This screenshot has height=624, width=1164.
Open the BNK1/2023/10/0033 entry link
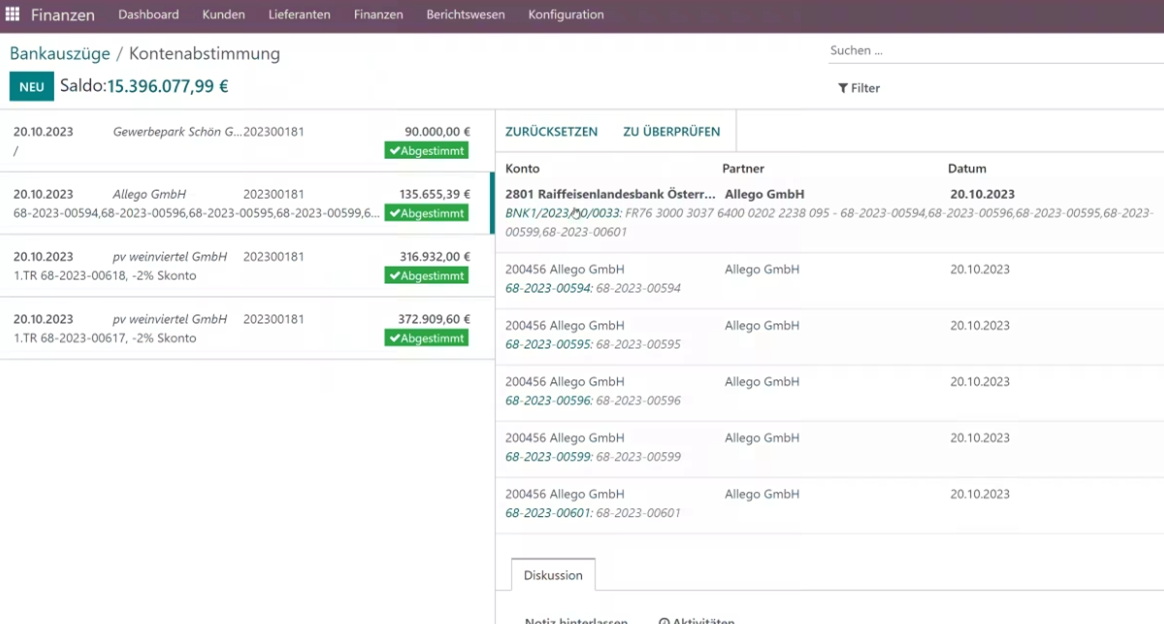coord(562,213)
